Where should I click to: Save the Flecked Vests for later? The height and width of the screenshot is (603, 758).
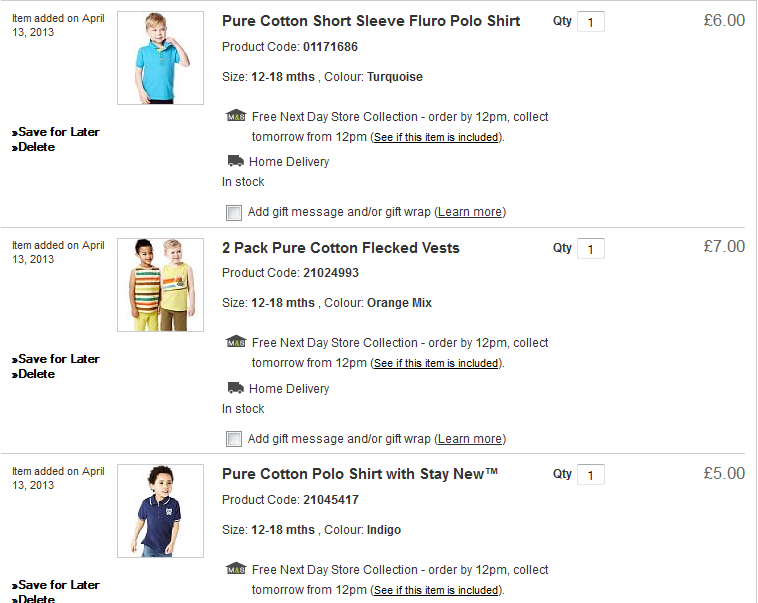click(58, 359)
